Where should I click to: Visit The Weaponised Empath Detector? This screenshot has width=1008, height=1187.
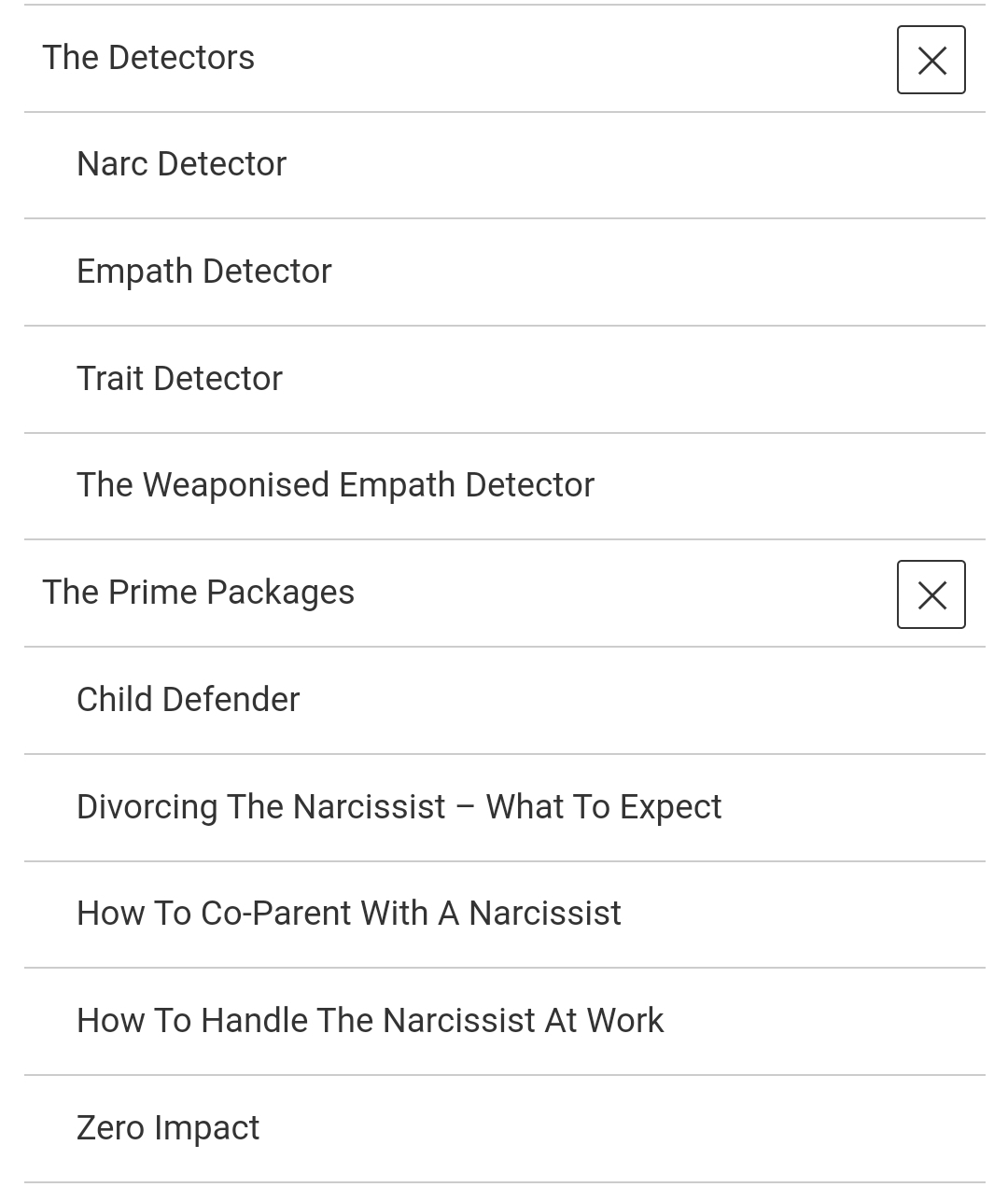pyautogui.click(x=335, y=485)
